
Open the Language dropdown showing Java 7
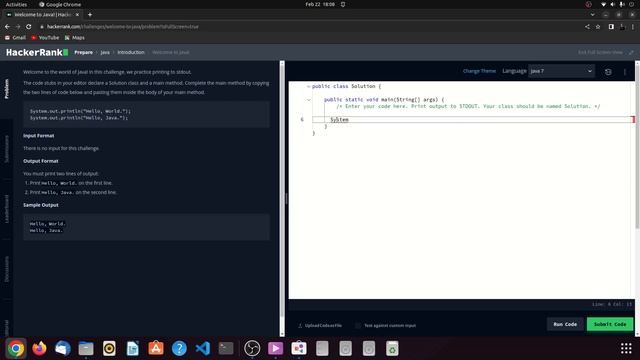[x=561, y=71]
